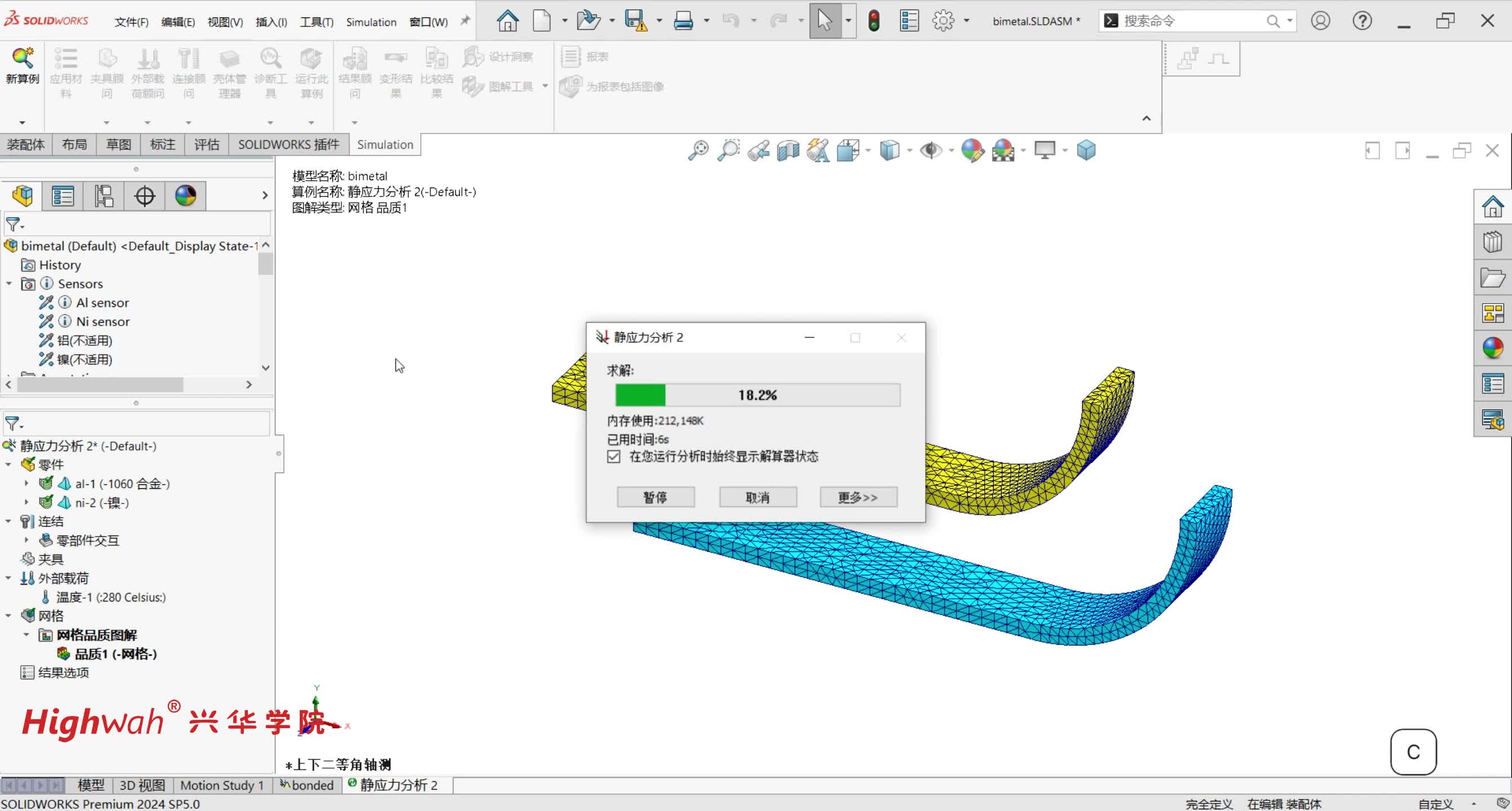Open the ConfigurationManager tab icon
The height and width of the screenshot is (811, 1512).
(x=104, y=196)
